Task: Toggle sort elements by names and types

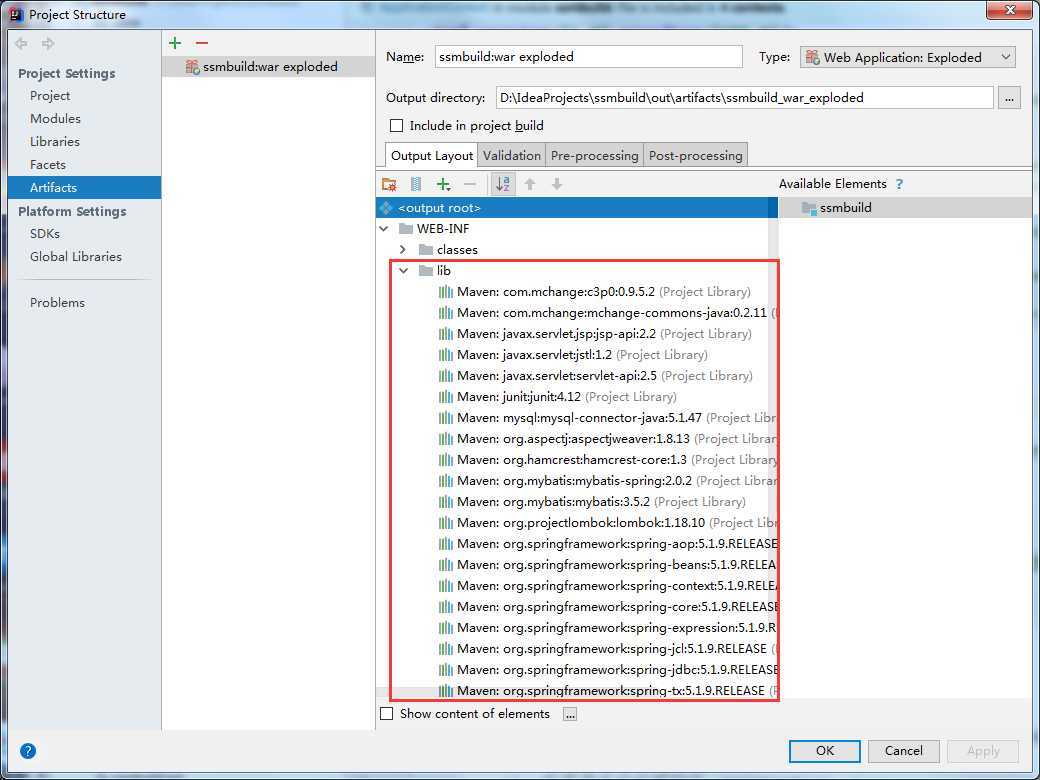Action: pyautogui.click(x=503, y=184)
